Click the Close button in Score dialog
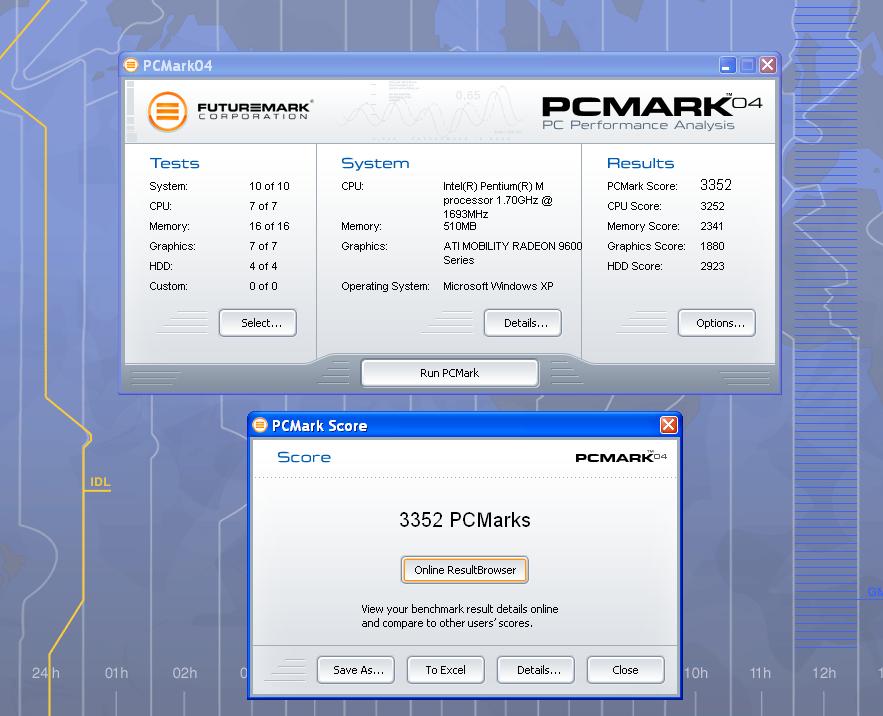Viewport: 883px width, 716px height. coord(626,670)
